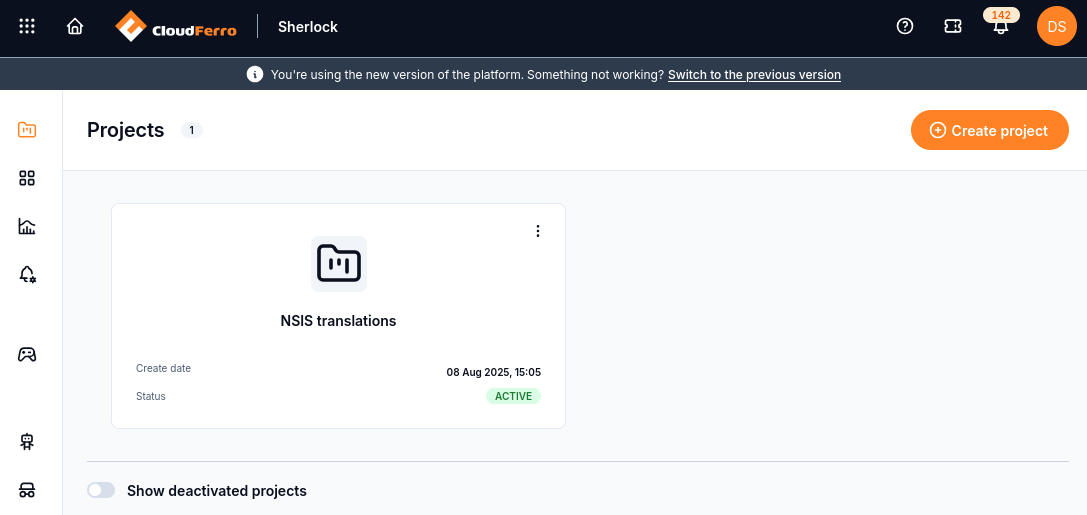
Task: Open the bell with gear alerts settings icon
Action: (27, 274)
